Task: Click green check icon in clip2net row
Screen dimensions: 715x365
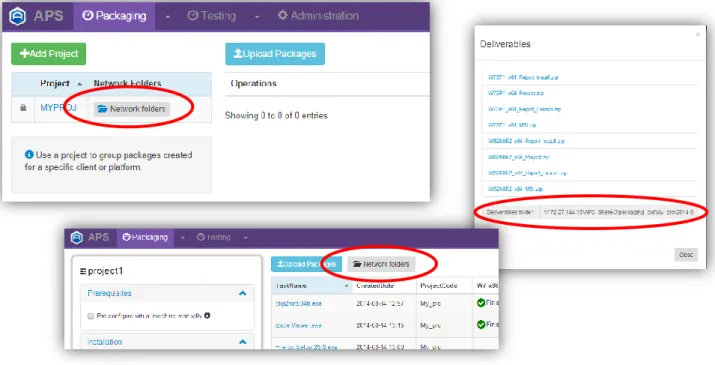Action: [481, 303]
